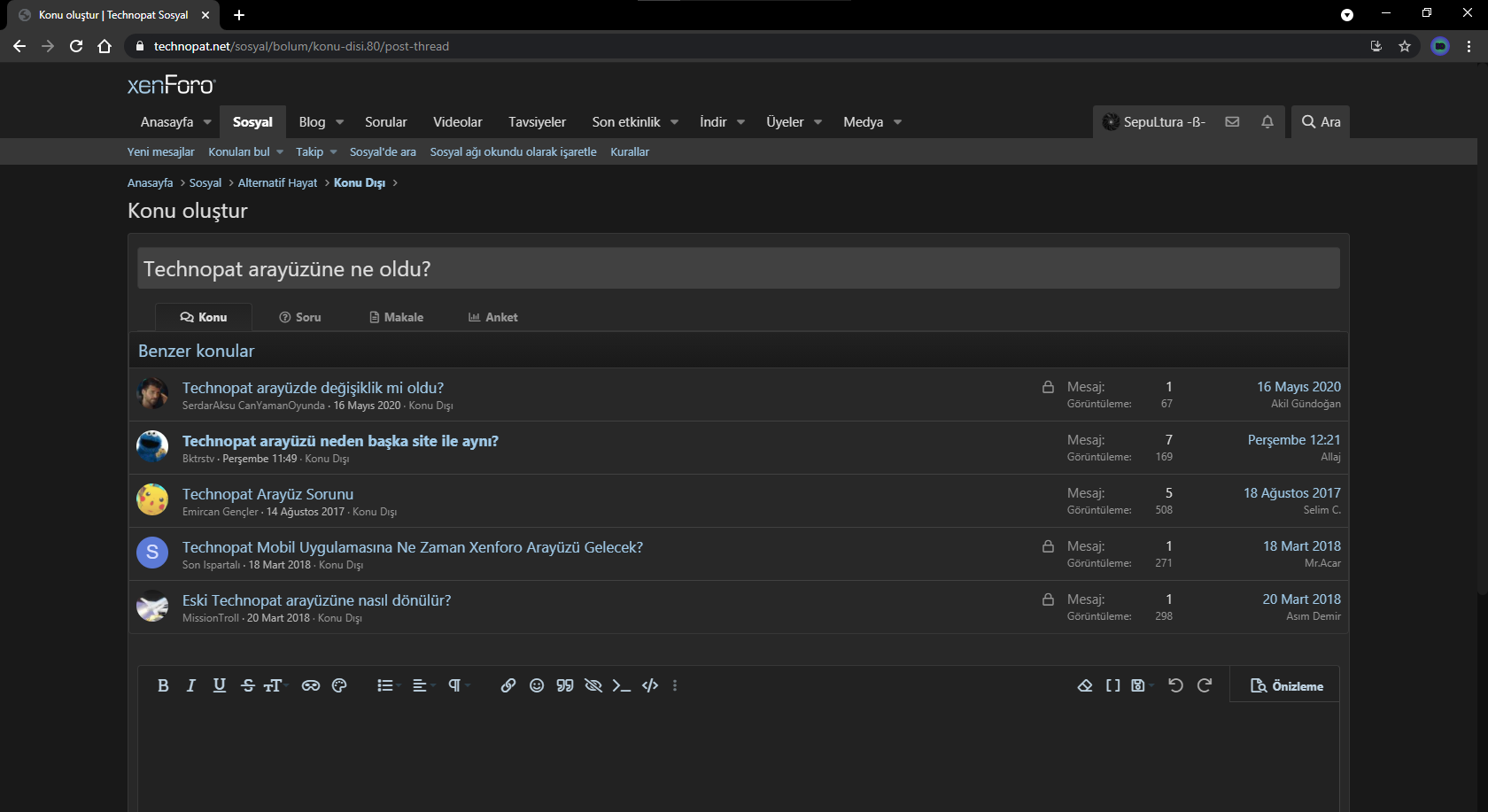
Task: Insert inline code with the prompt icon
Action: (622, 685)
